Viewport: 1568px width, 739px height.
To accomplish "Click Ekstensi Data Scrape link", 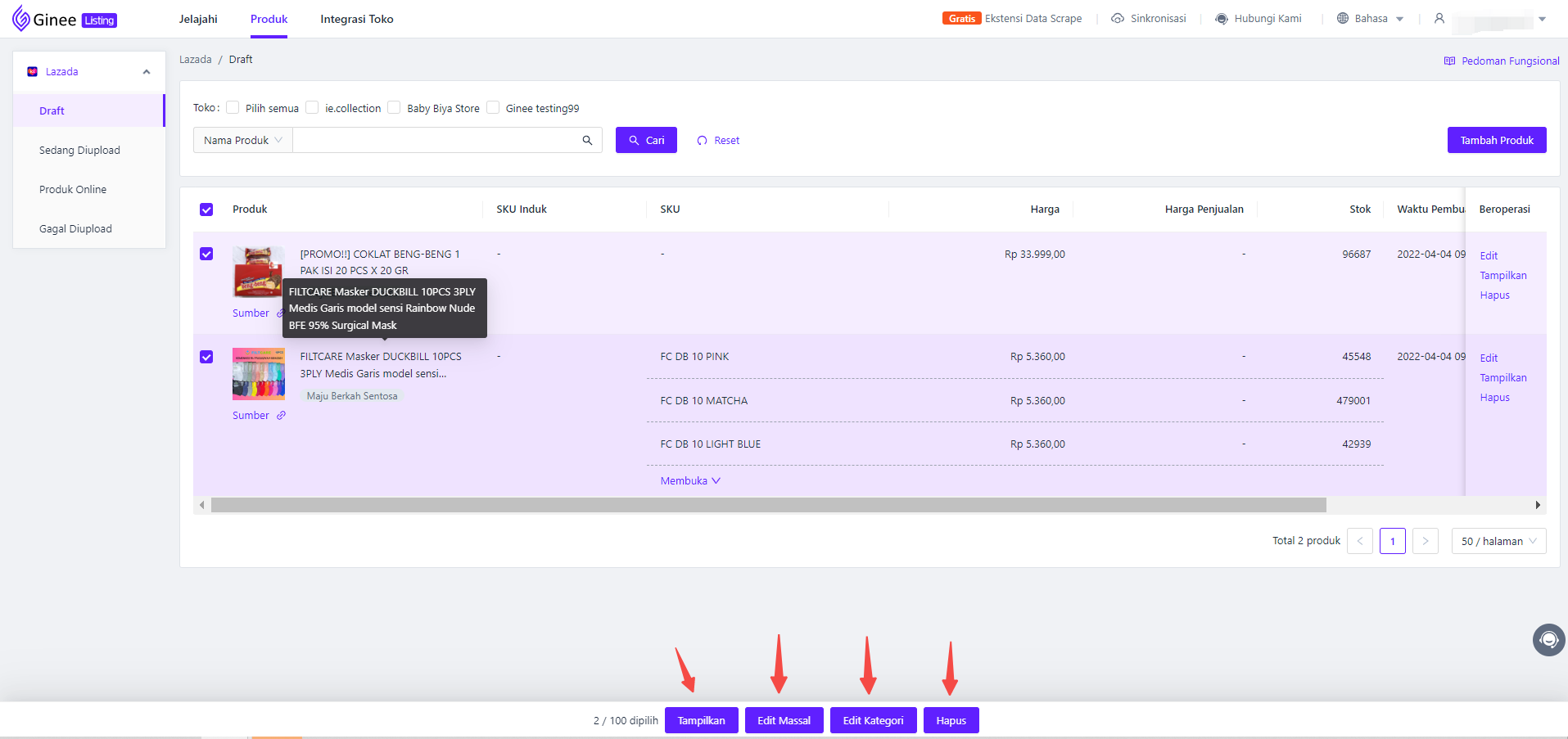I will pyautogui.click(x=1033, y=18).
